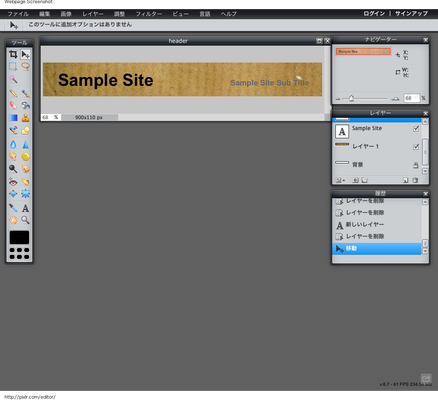Image resolution: width=438 pixels, height=400 pixels.
Task: Select the Smudge finger tool
Action: [13, 156]
